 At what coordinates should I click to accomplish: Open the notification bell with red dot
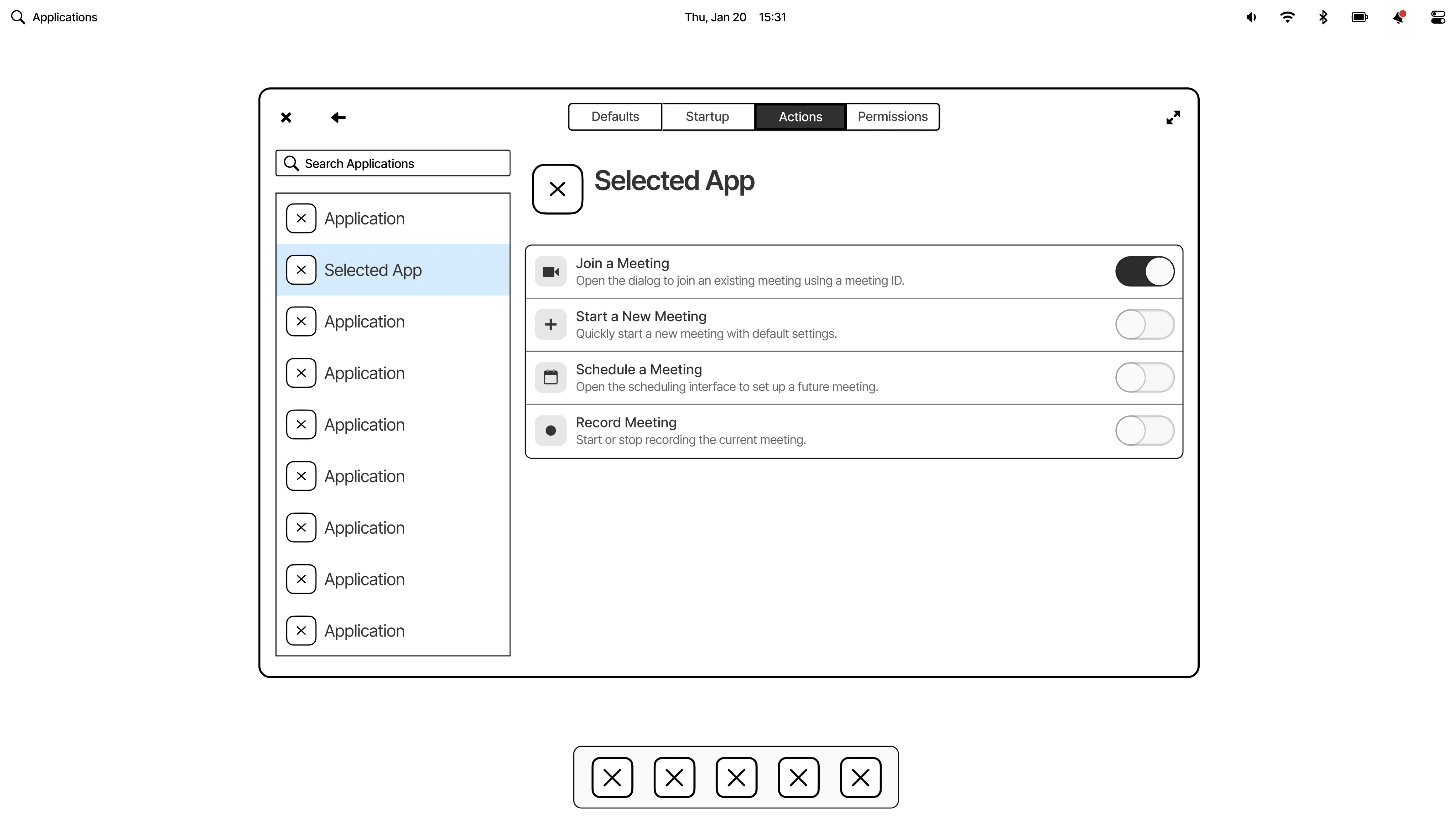pyautogui.click(x=1398, y=17)
